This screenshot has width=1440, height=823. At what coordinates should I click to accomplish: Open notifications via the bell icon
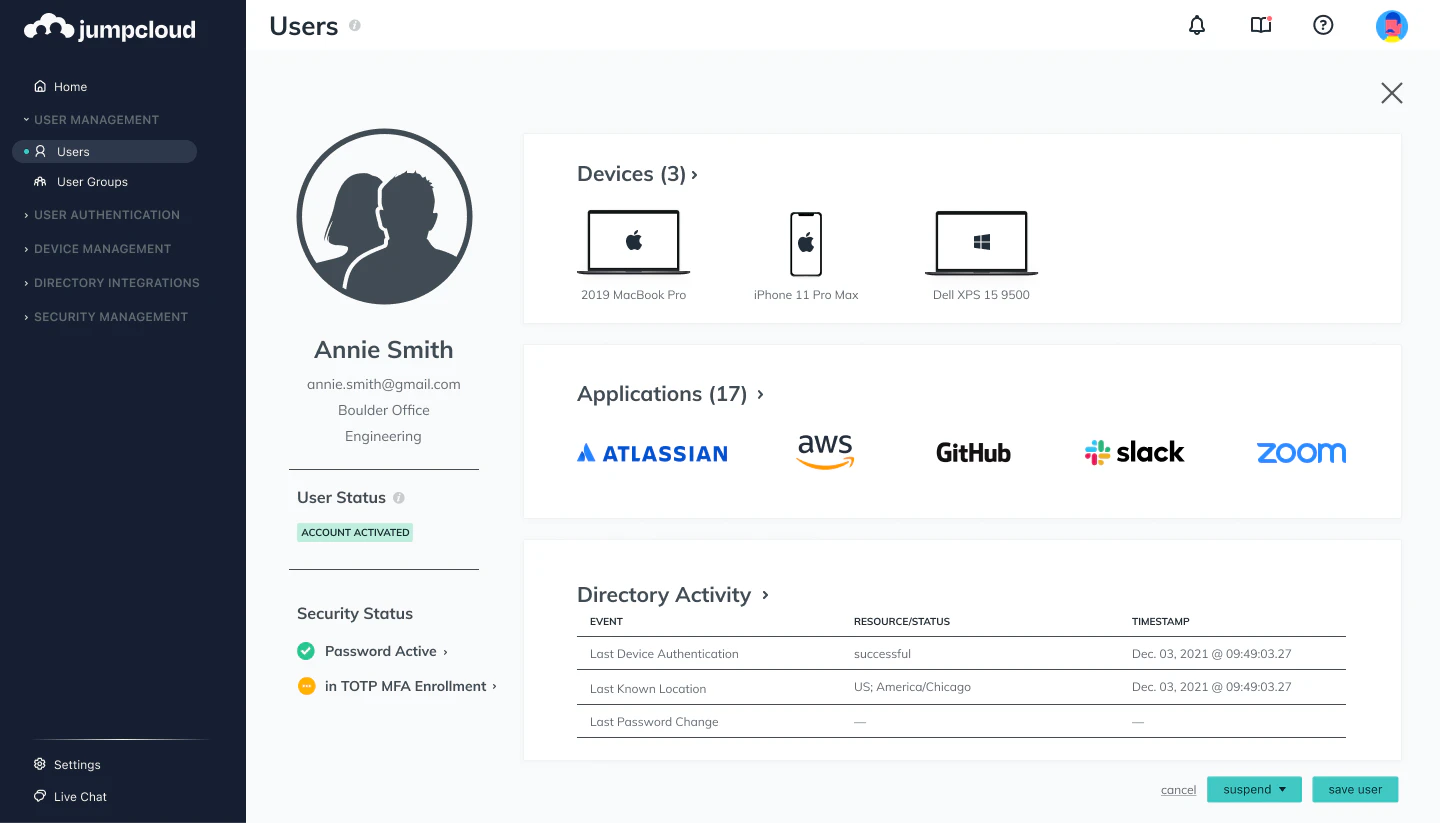click(1196, 25)
